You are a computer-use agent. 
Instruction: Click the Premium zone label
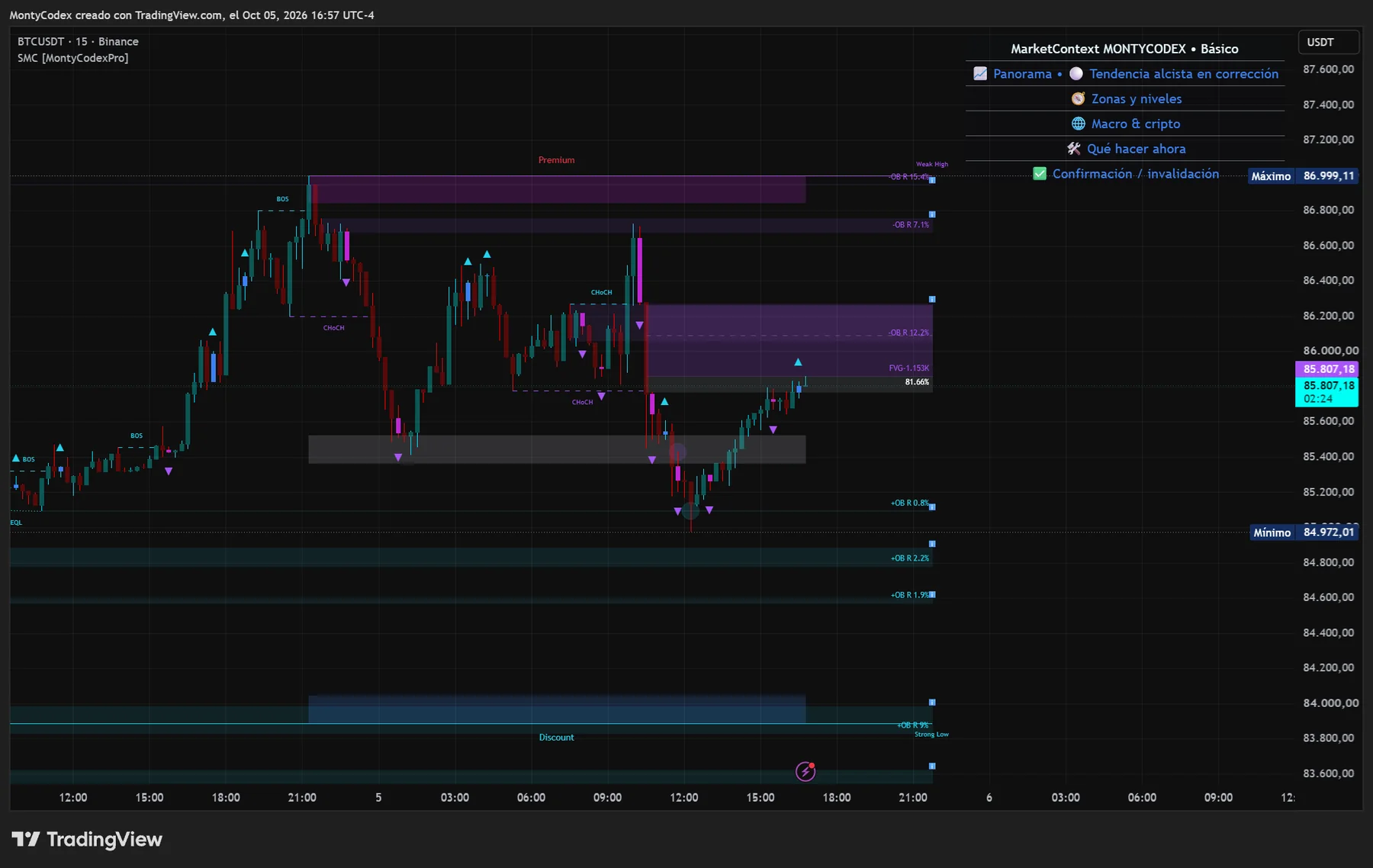[556, 160]
